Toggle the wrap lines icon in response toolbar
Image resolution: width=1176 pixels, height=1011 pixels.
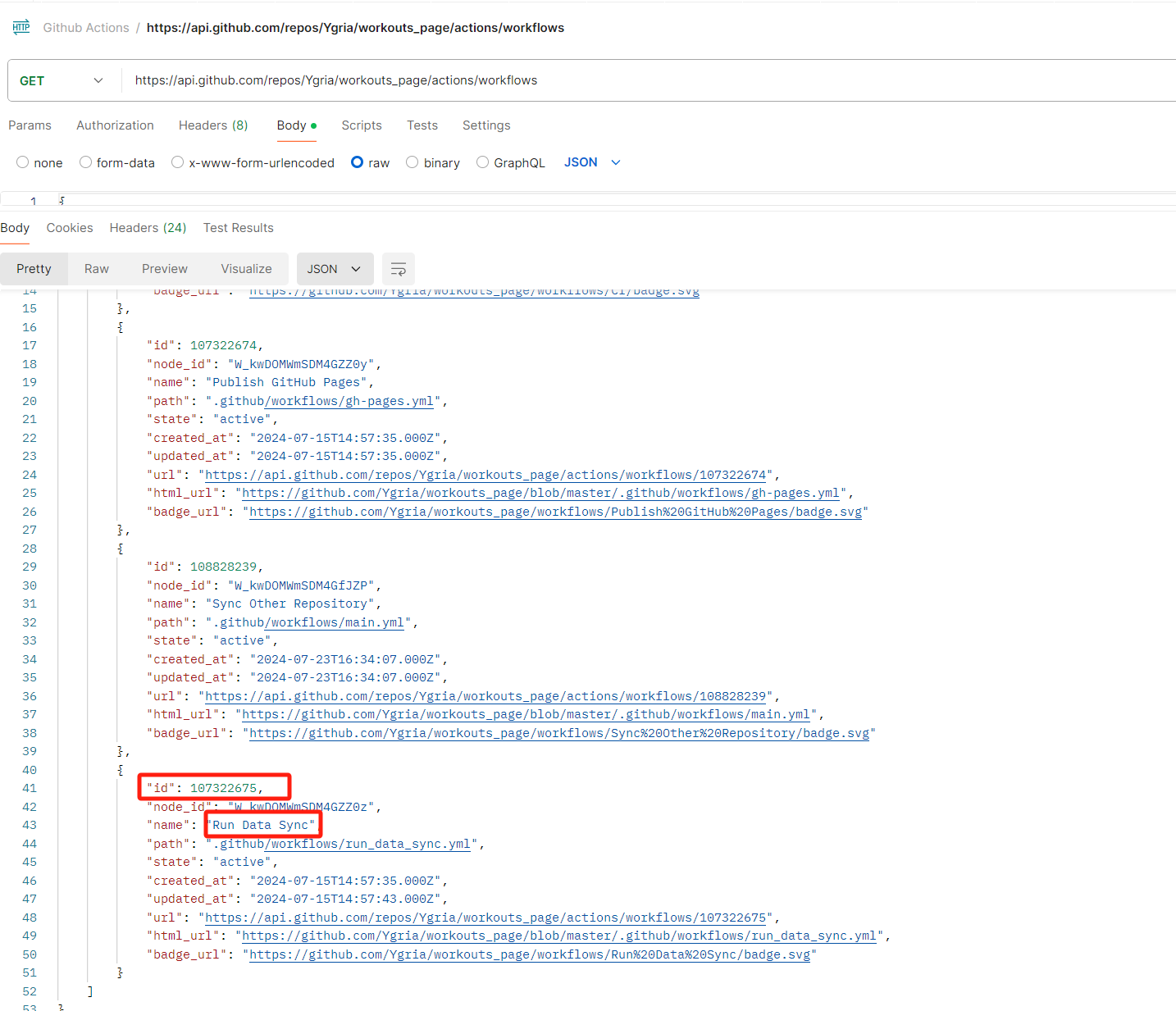pyautogui.click(x=399, y=269)
